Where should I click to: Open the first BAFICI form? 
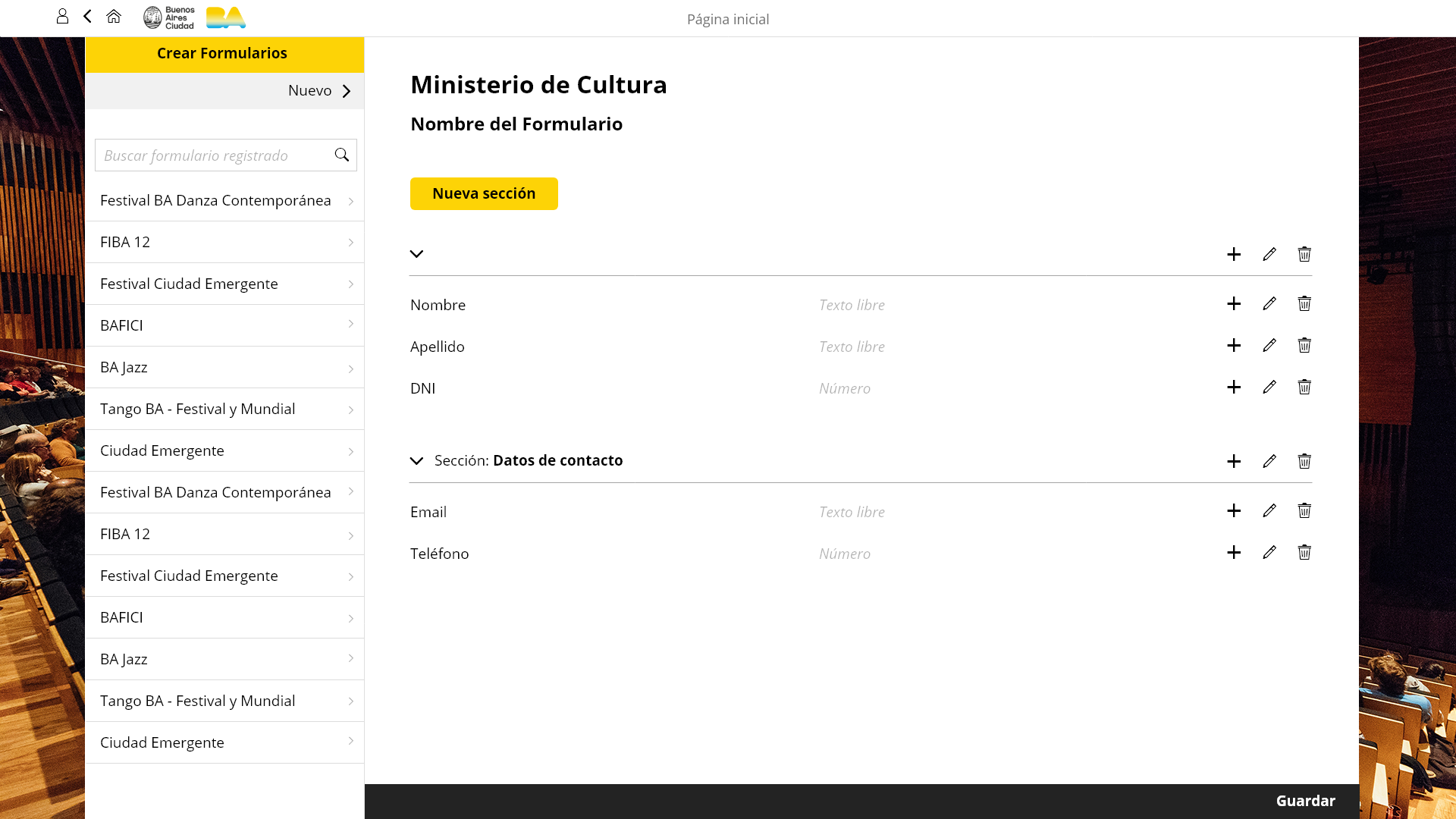224,325
